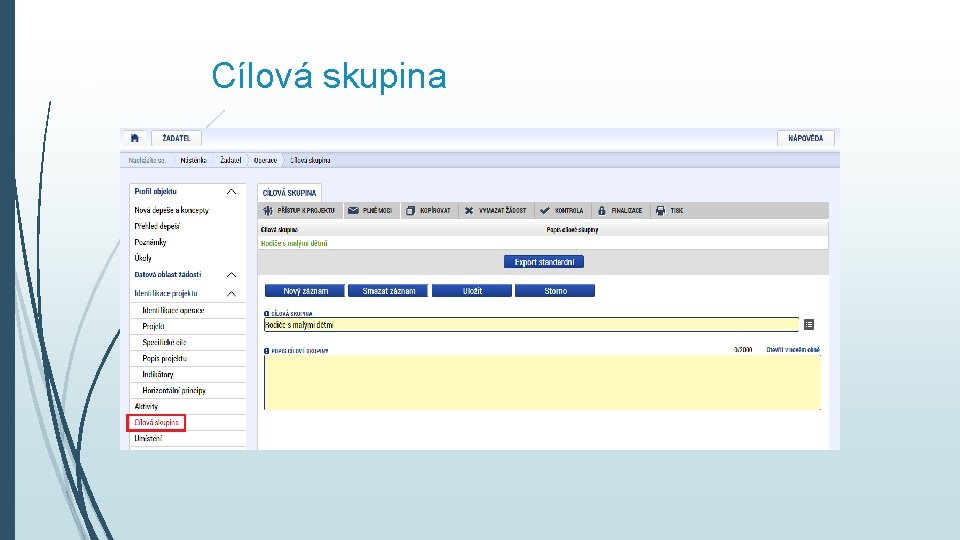This screenshot has width=960, height=540.
Task: Click Nový záznam button
Action: click(305, 291)
